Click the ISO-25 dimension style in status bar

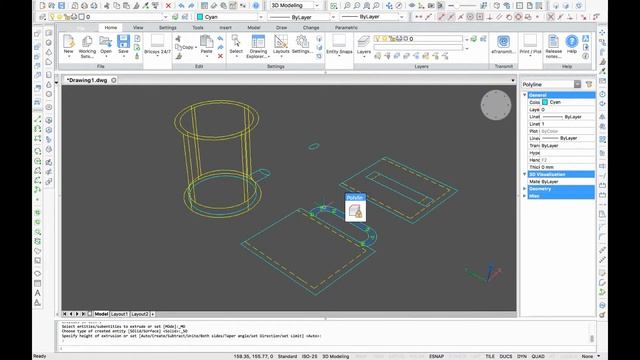tap(309, 356)
